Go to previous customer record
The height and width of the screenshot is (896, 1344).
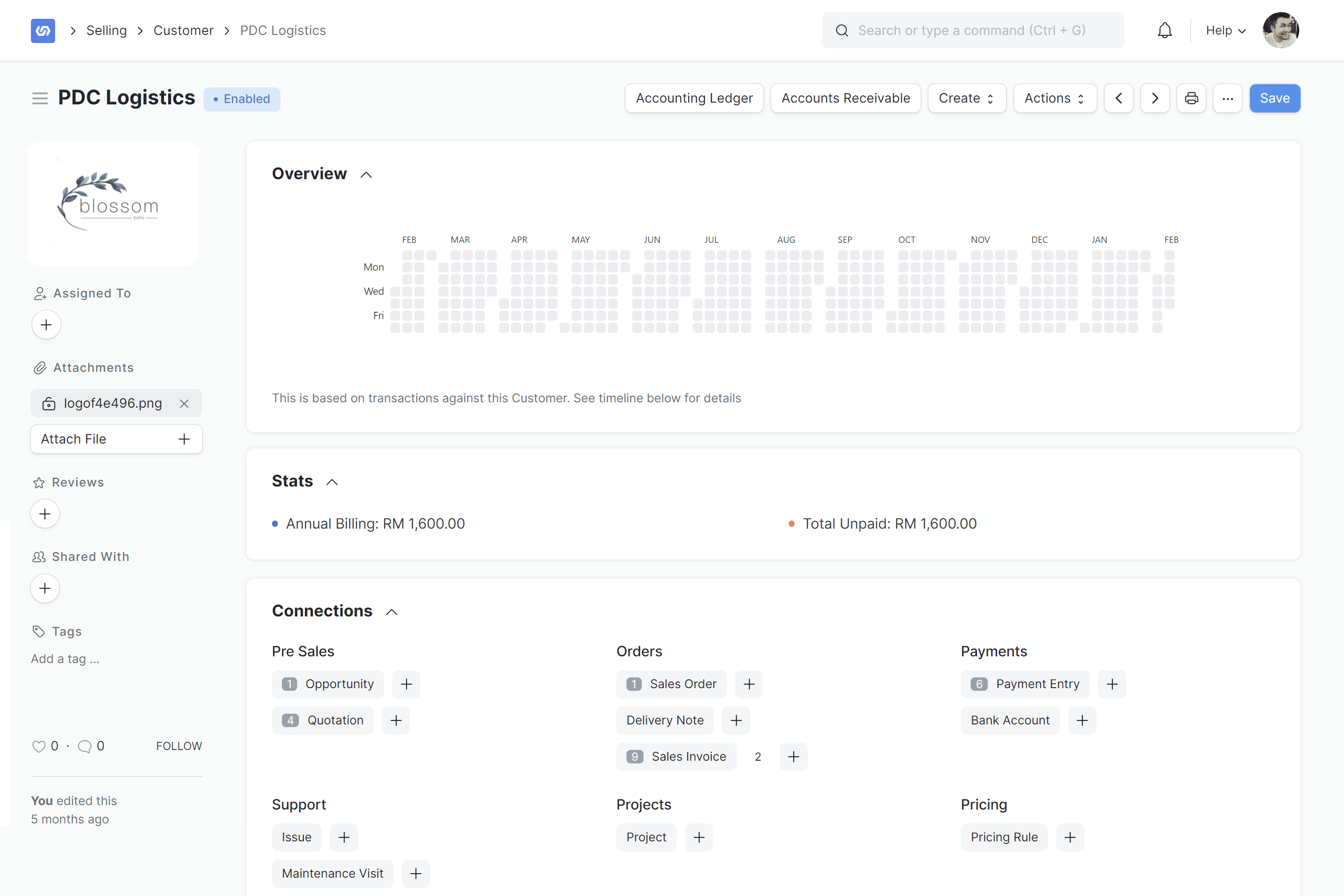(1119, 98)
